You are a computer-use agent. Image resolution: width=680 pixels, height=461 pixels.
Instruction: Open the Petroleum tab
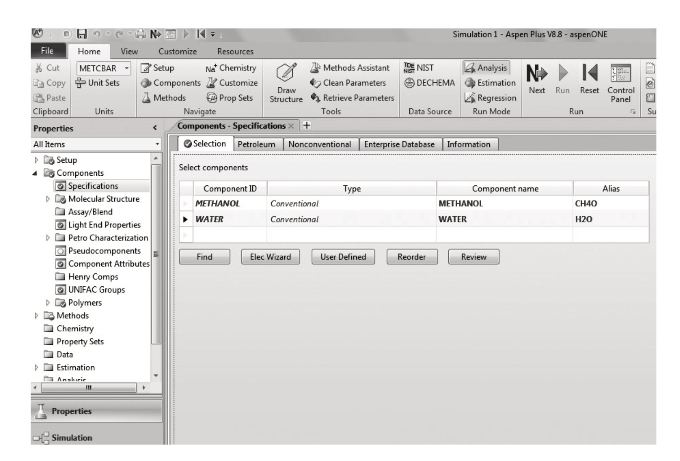point(256,144)
